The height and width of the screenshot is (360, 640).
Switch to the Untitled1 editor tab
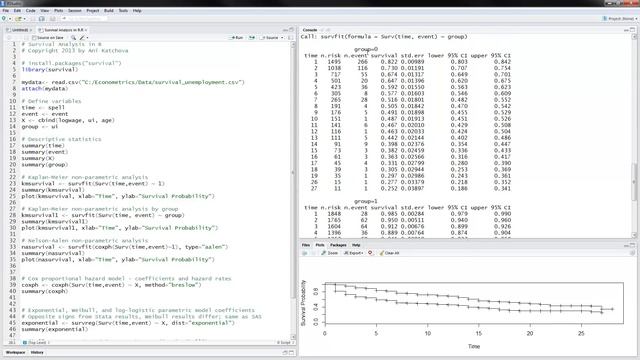pos(20,30)
